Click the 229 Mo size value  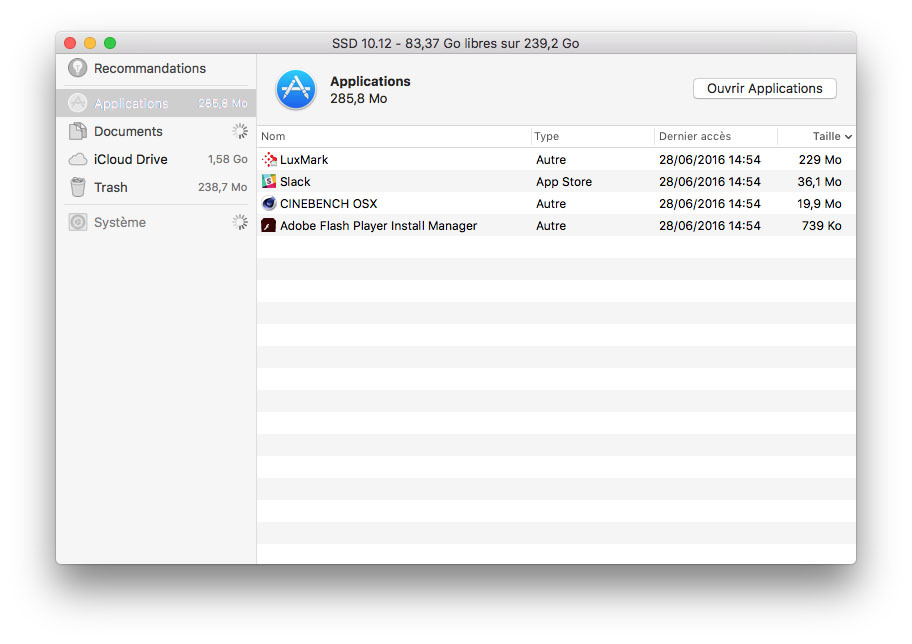point(820,159)
